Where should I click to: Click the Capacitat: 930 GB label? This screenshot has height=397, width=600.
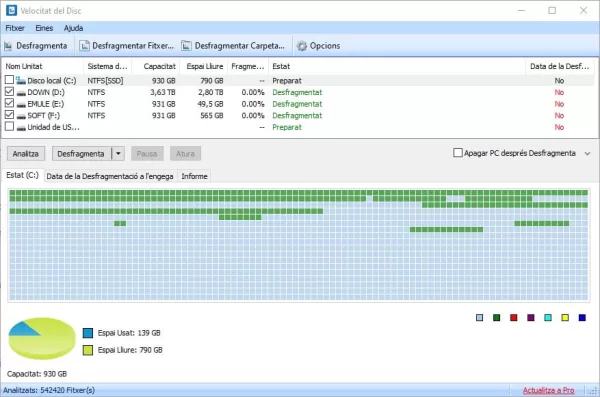coord(37,374)
